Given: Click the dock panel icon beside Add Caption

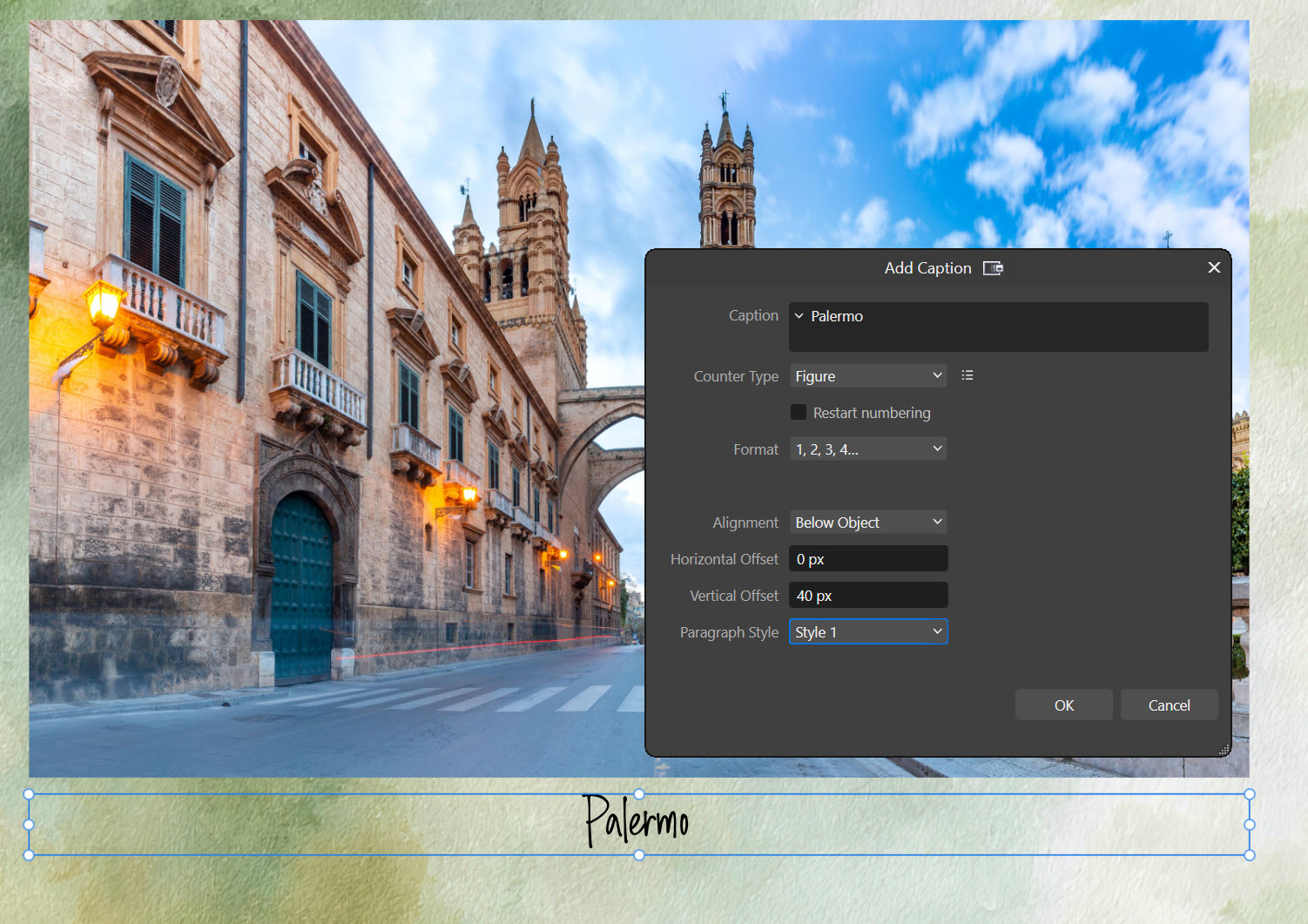Looking at the screenshot, I should tap(993, 268).
